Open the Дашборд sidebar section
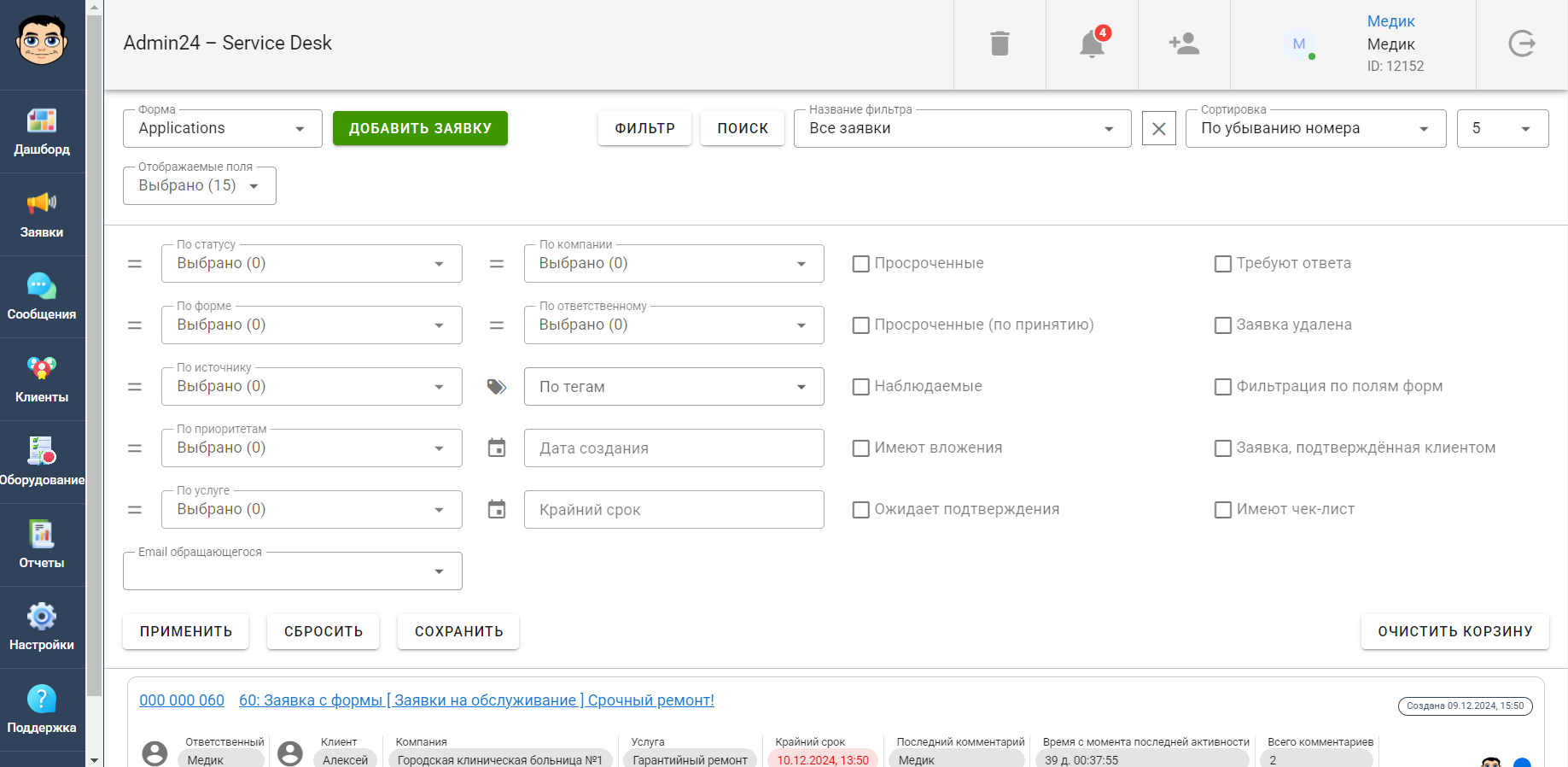This screenshot has width=1568, height=767. point(42,132)
